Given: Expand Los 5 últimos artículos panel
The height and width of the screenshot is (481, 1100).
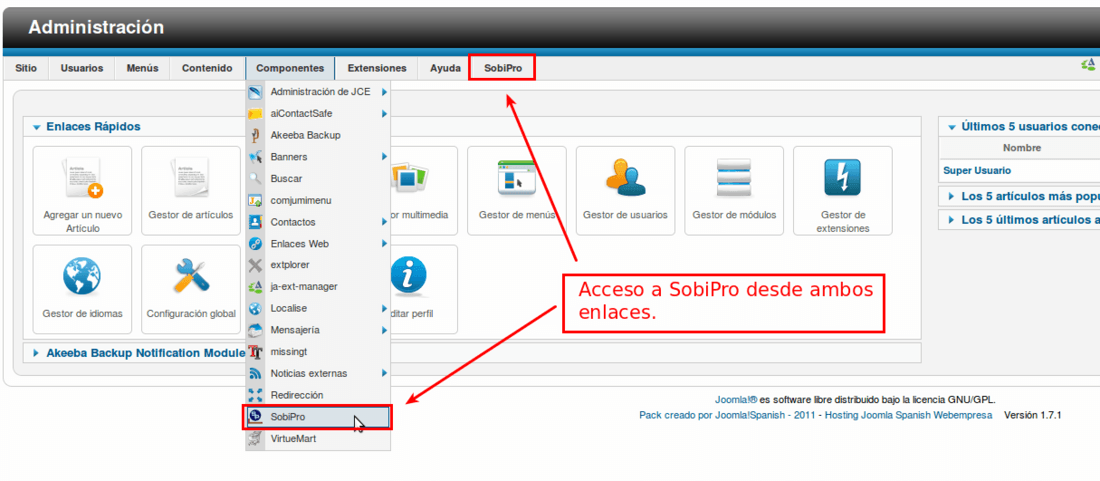Looking at the screenshot, I should point(951,220).
